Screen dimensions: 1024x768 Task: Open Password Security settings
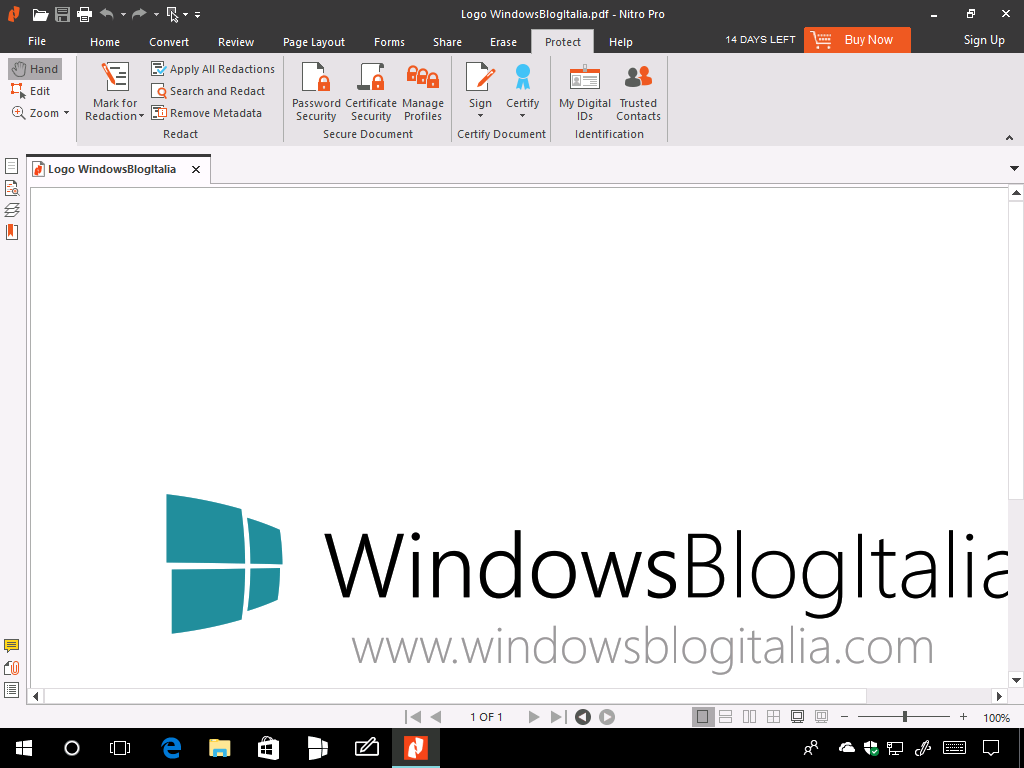pyautogui.click(x=316, y=91)
